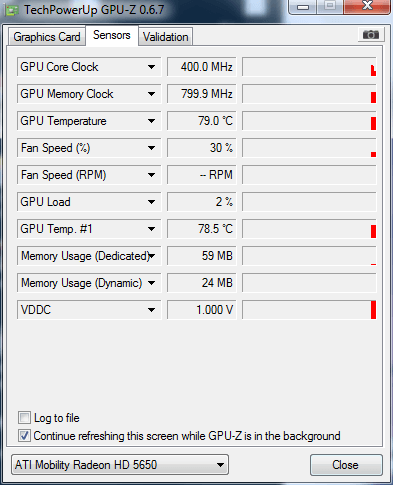Select the Sensors tab
Screen dimensions: 393x485
(x=112, y=35)
